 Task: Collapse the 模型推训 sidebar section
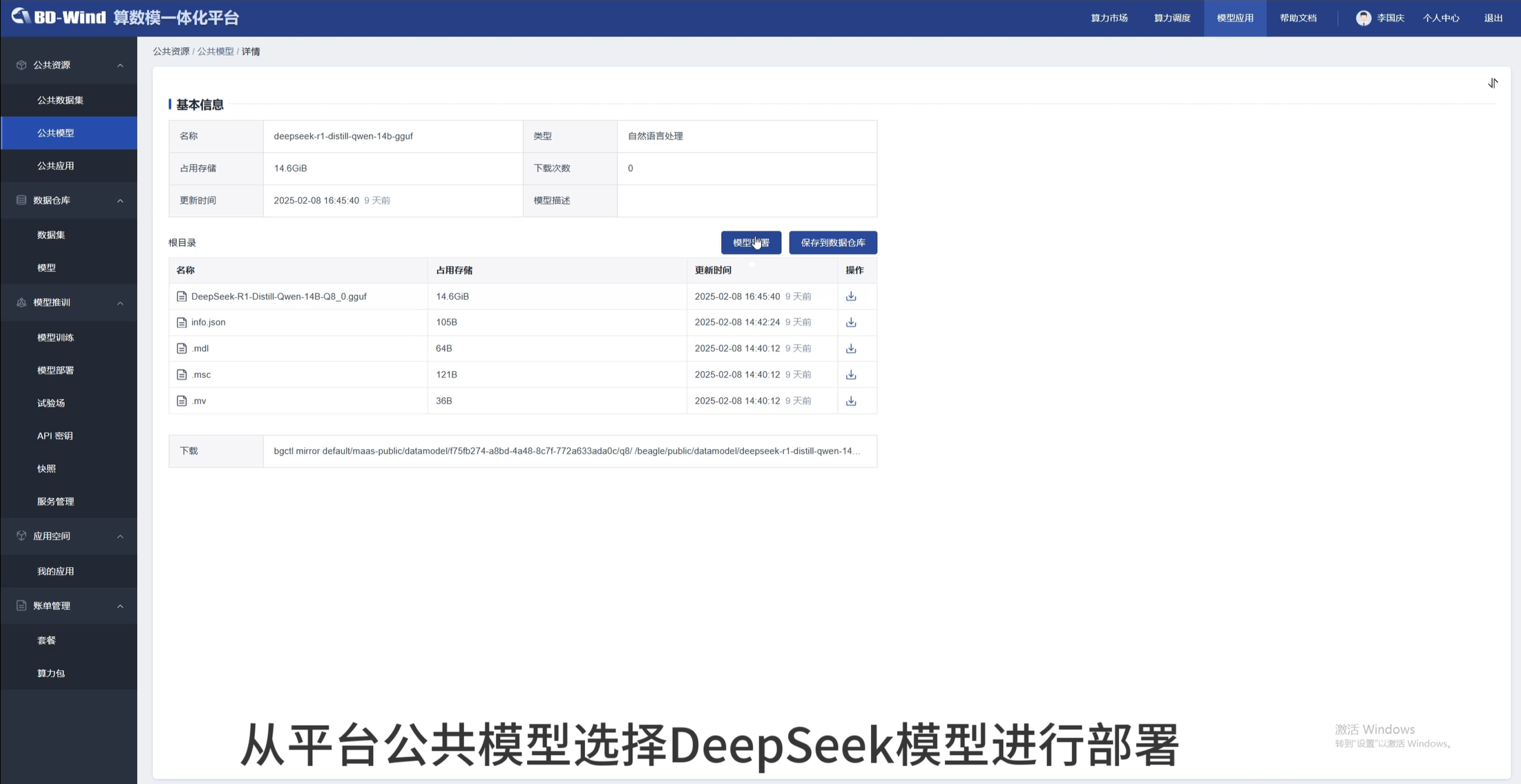[x=120, y=303]
